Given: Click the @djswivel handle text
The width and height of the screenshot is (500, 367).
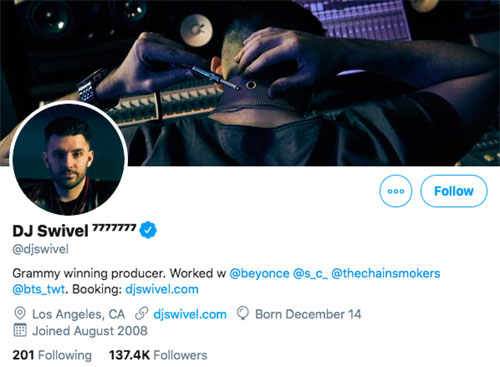Looking at the screenshot, I should (x=40, y=249).
